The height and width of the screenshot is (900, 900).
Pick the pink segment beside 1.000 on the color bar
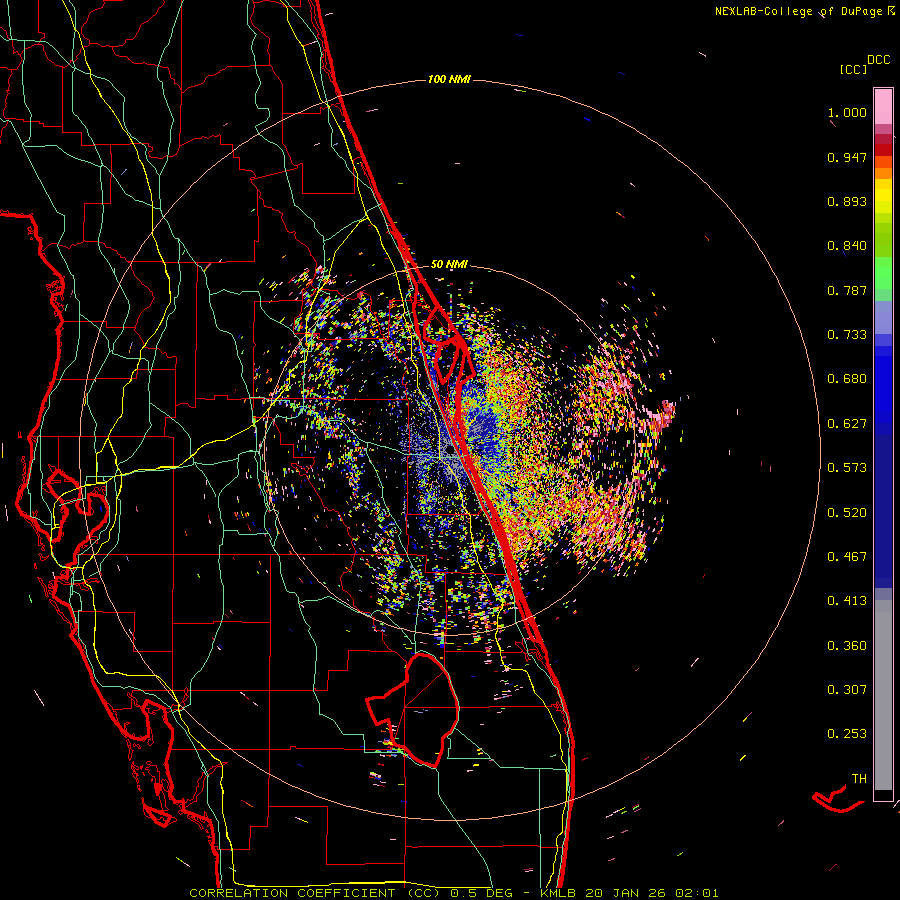tap(883, 107)
